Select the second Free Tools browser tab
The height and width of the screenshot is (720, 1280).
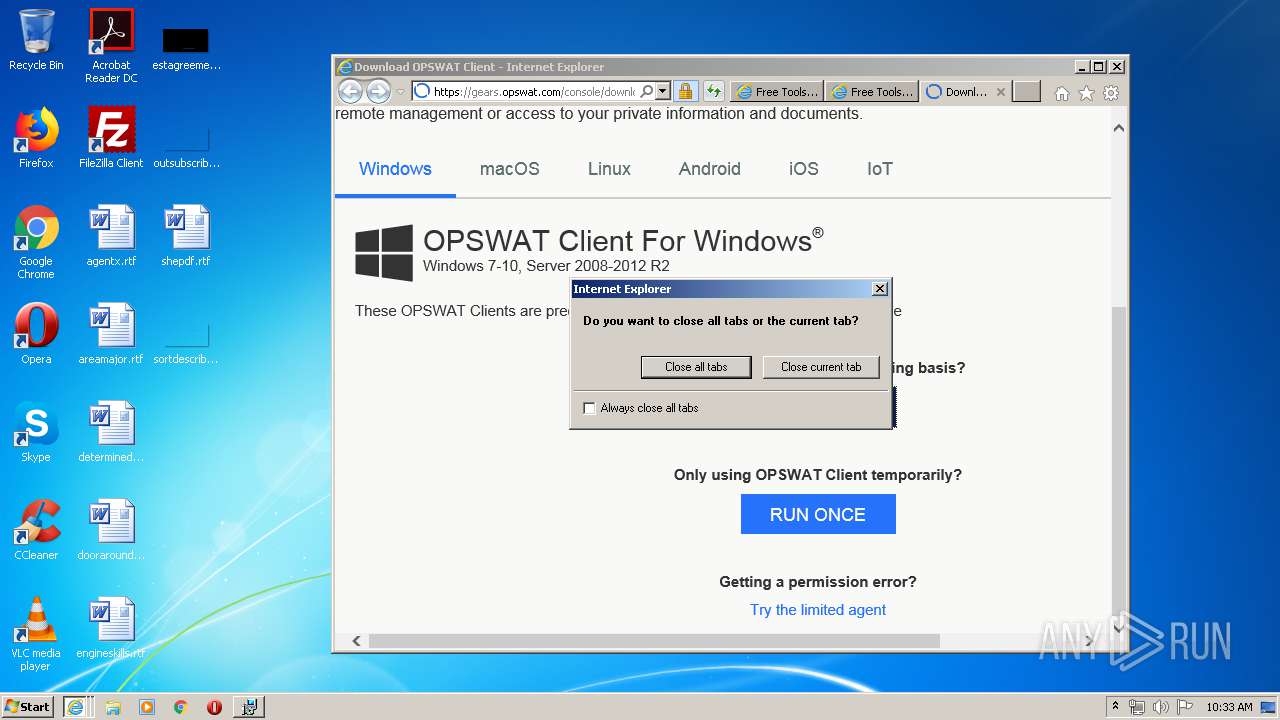(x=872, y=92)
